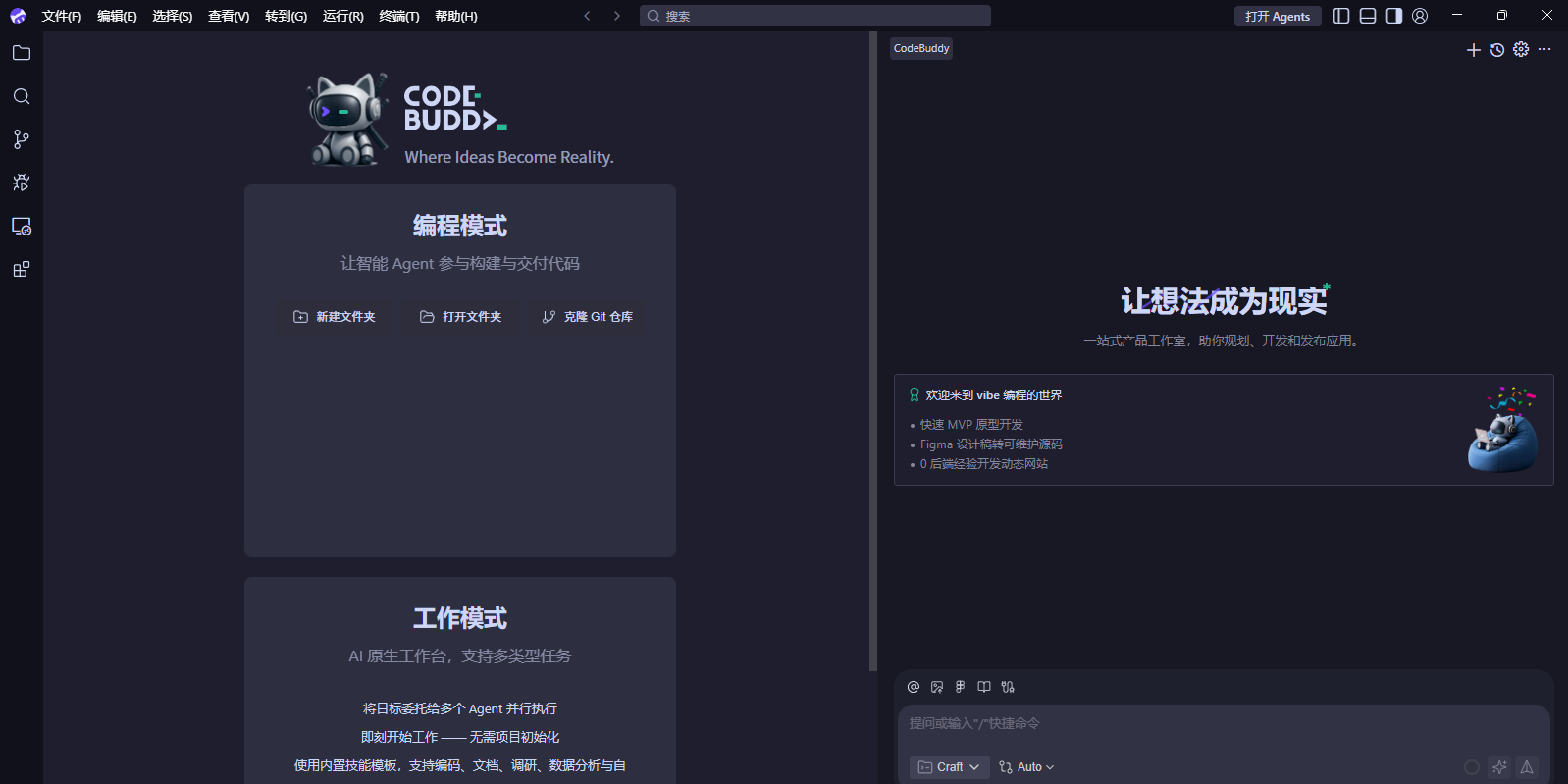Click the 打开 Agents button
1568x784 pixels.
[1278, 16]
